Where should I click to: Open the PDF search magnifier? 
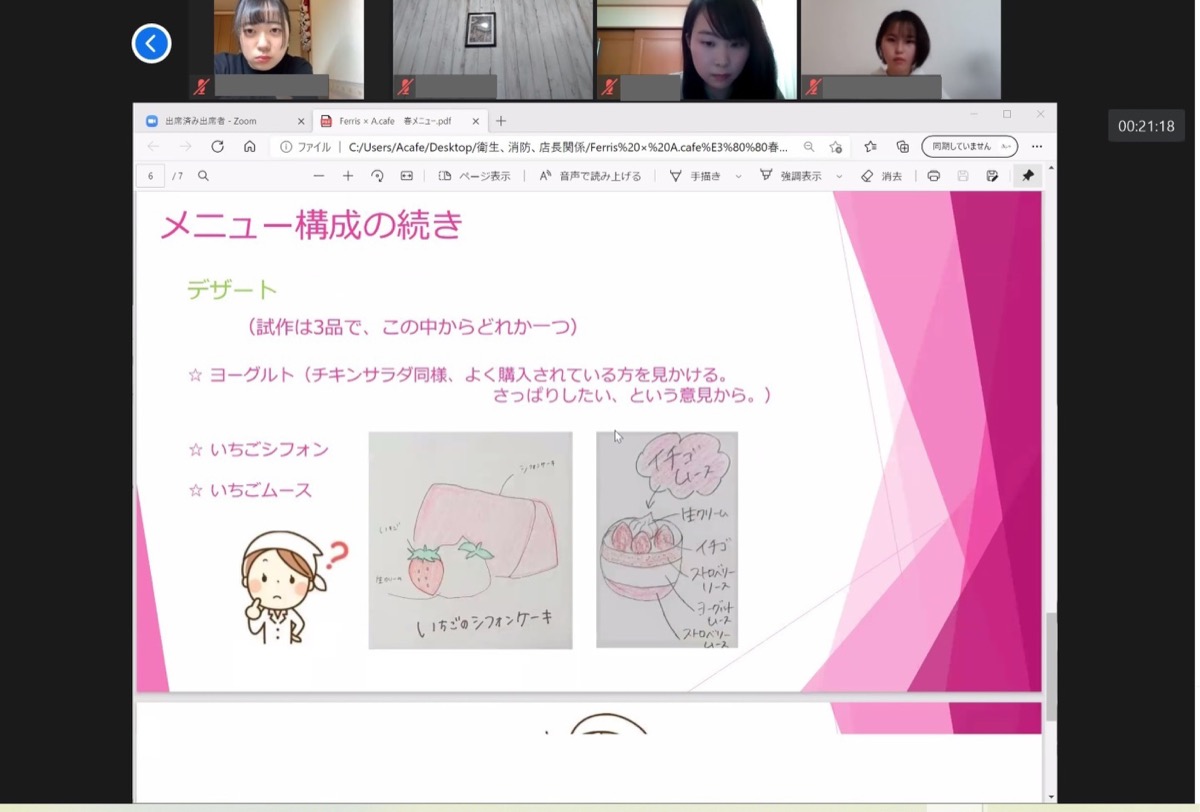coord(203,176)
